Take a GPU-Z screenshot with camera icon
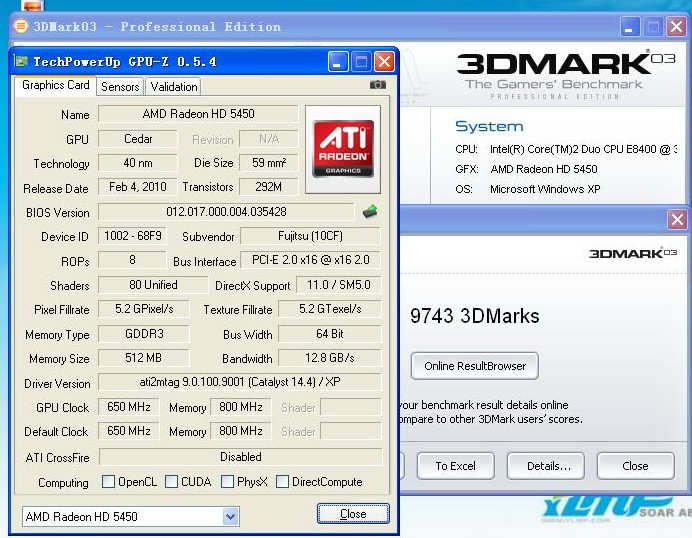The width and height of the screenshot is (692, 538). 377,85
